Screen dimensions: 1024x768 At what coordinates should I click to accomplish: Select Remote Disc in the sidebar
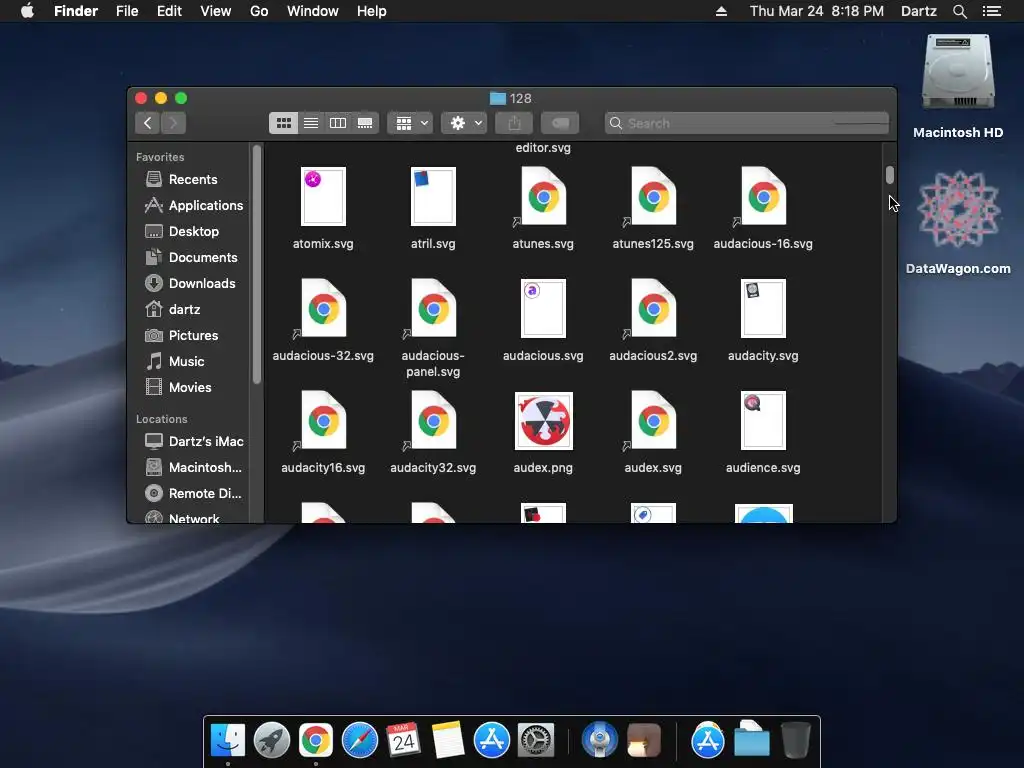click(x=193, y=493)
